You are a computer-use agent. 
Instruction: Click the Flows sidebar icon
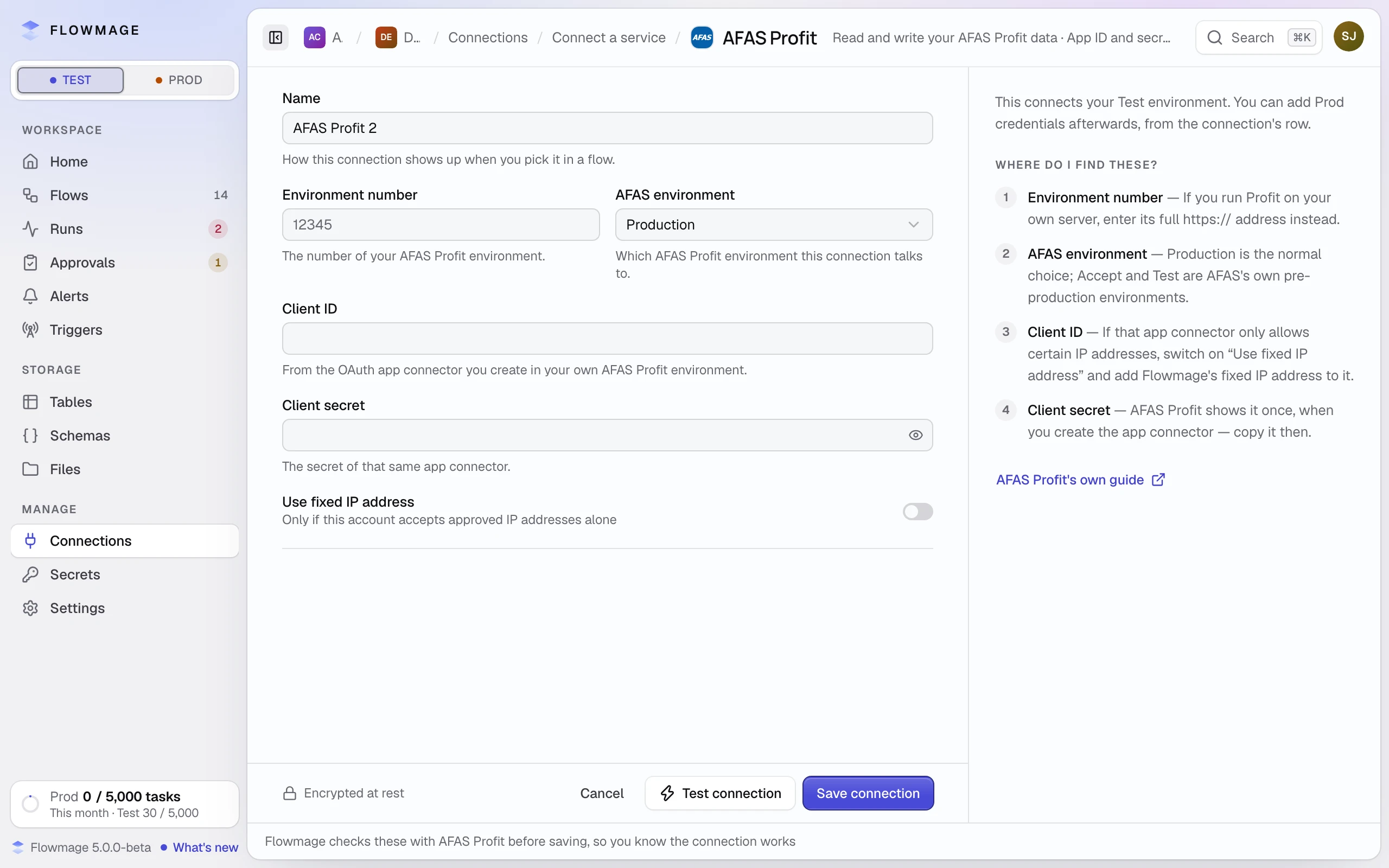click(x=30, y=195)
